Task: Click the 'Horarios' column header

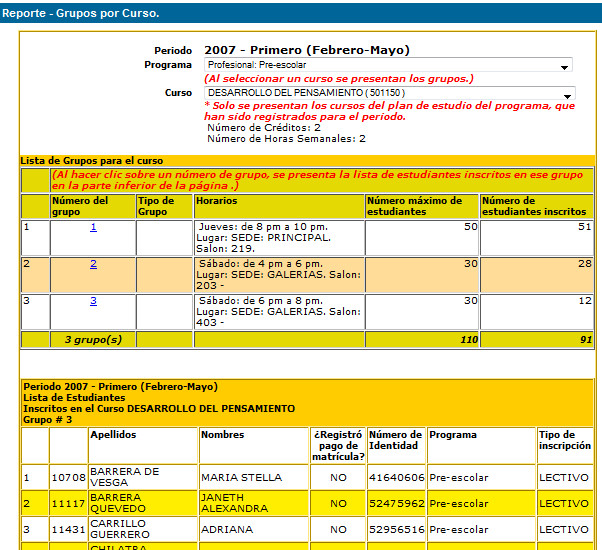Action: point(279,206)
